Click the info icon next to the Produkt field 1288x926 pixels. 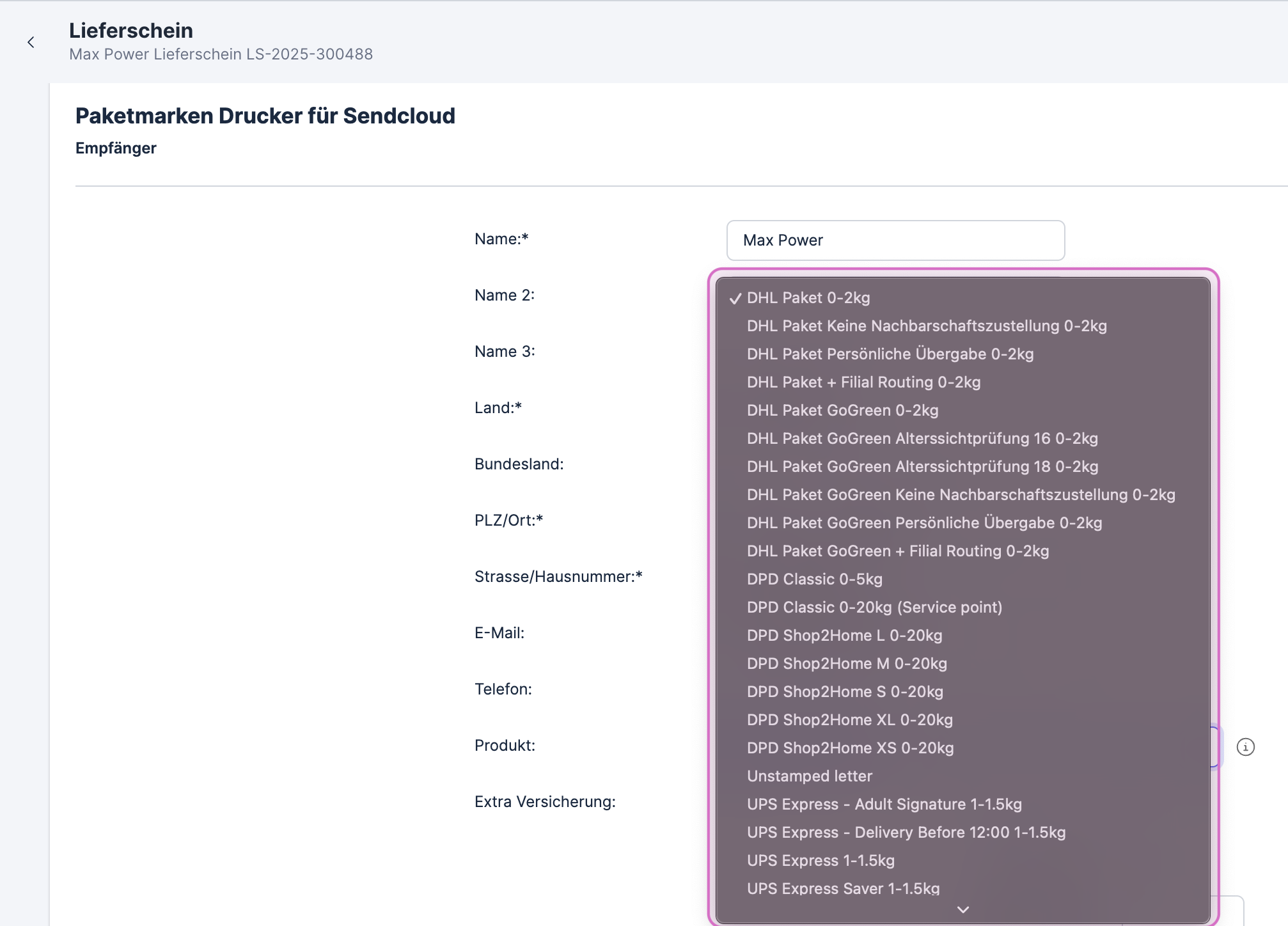coord(1245,746)
